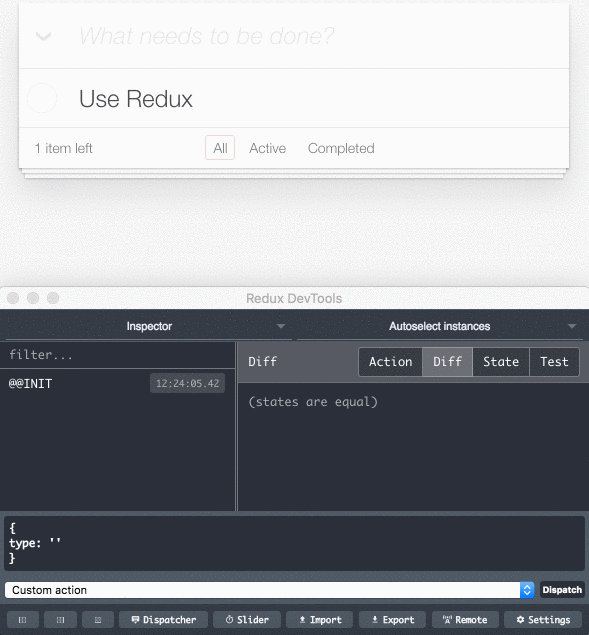
Task: Select the Diff tab
Action: [447, 362]
